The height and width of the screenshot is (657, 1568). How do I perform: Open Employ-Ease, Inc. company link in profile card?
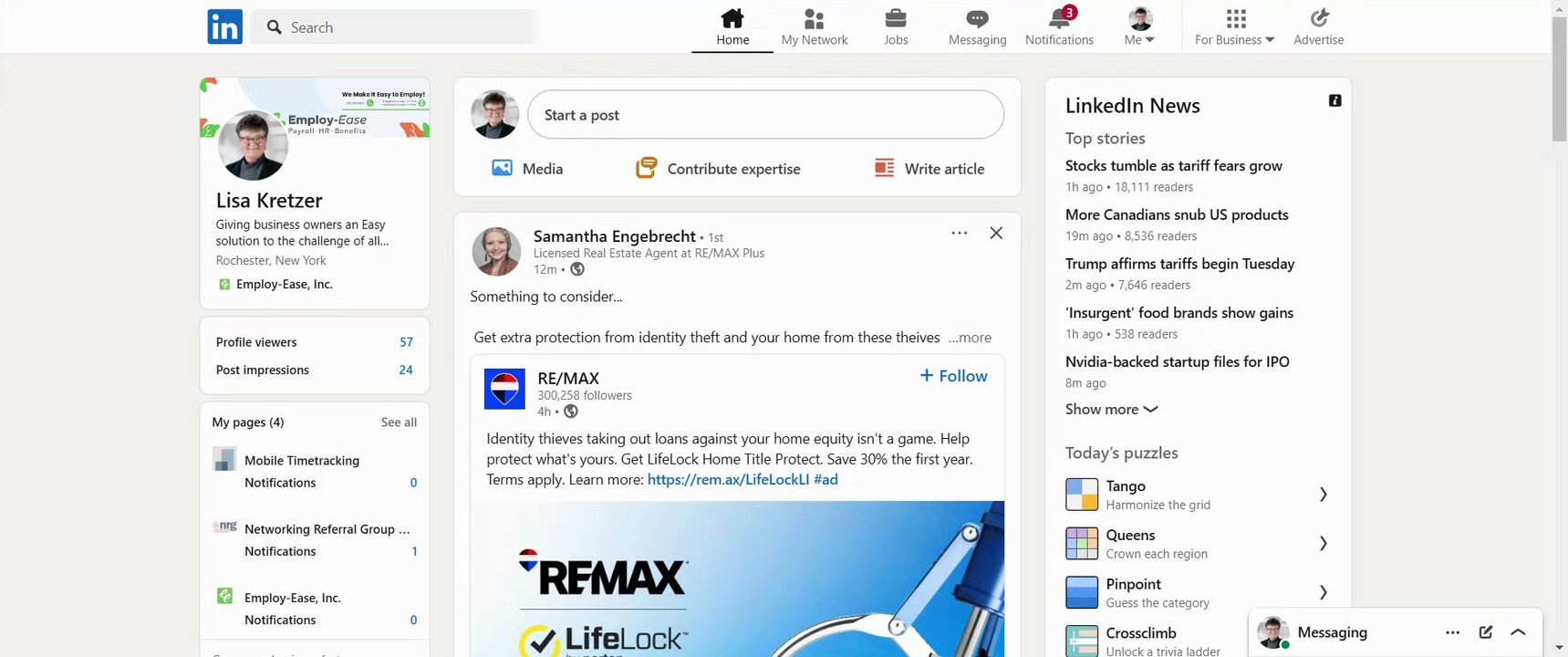(275, 285)
